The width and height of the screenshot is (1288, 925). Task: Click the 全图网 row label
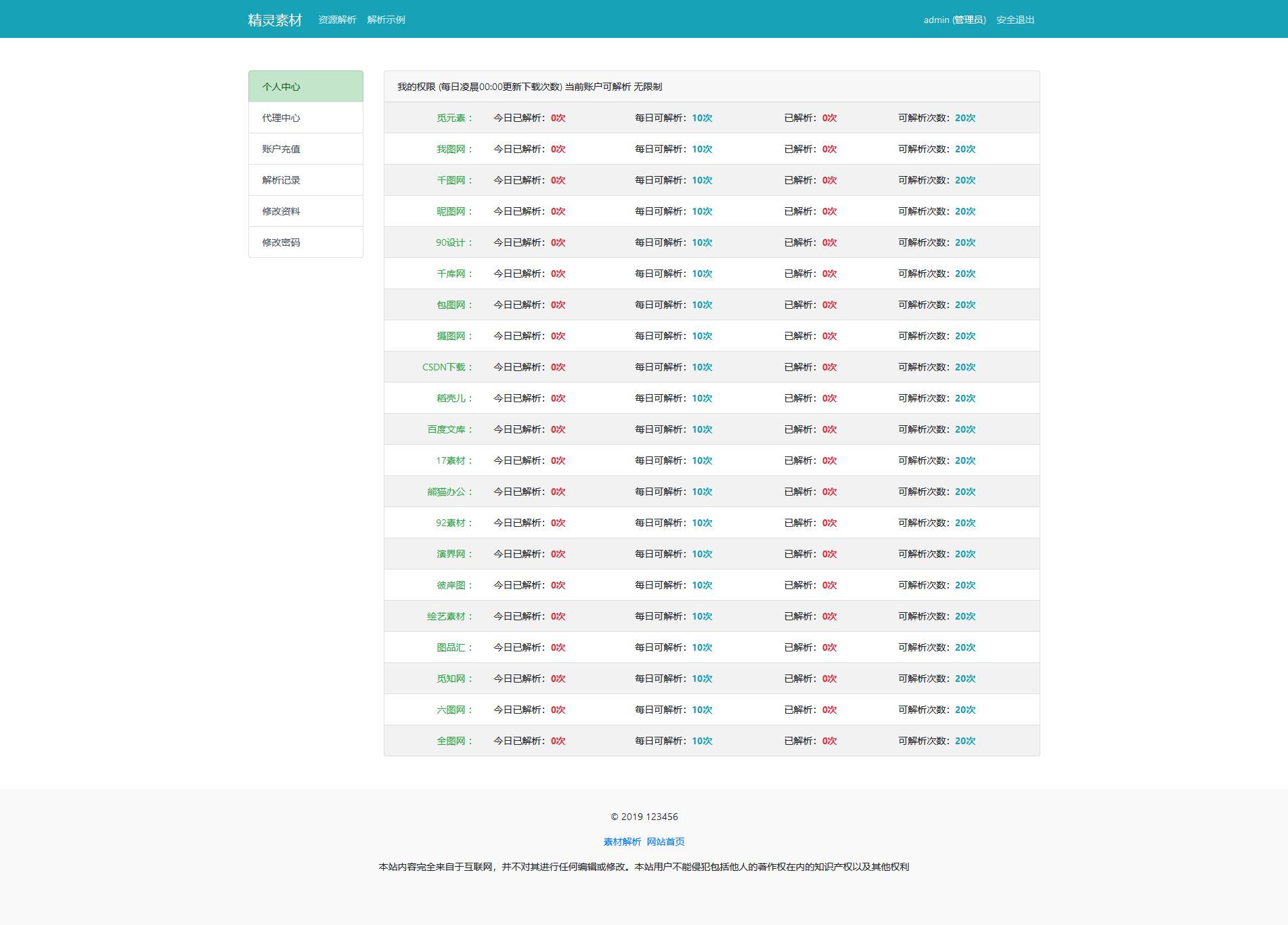pos(451,741)
